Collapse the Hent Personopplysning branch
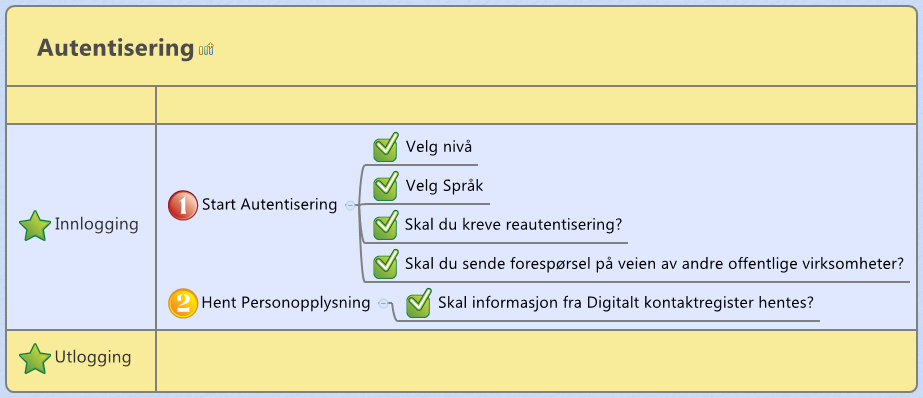This screenshot has width=923, height=398. pyautogui.click(x=384, y=304)
